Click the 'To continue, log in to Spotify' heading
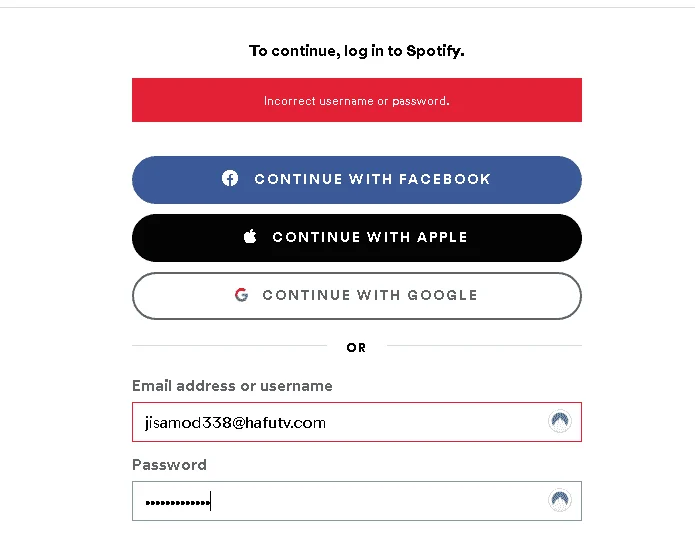This screenshot has height=539, width=695. click(x=357, y=51)
